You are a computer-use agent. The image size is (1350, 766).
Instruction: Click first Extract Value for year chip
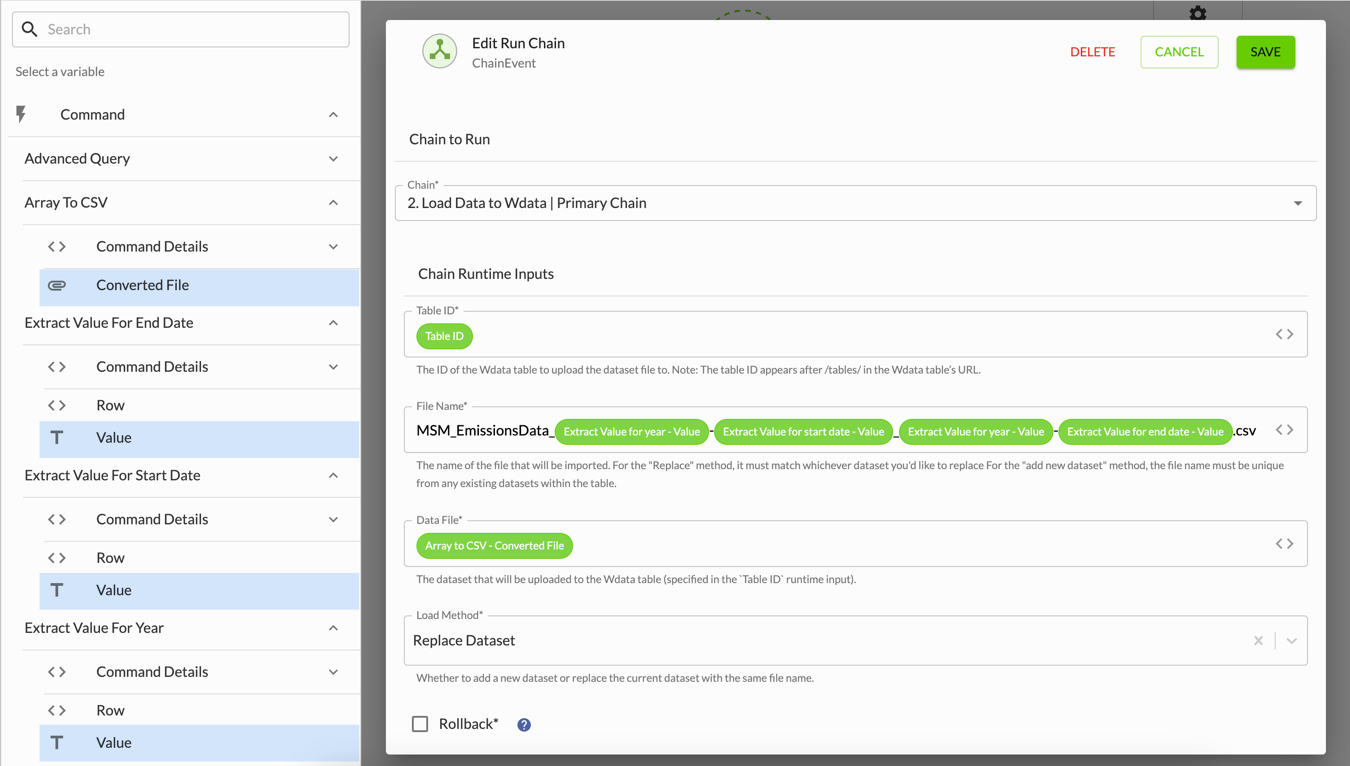(631, 432)
